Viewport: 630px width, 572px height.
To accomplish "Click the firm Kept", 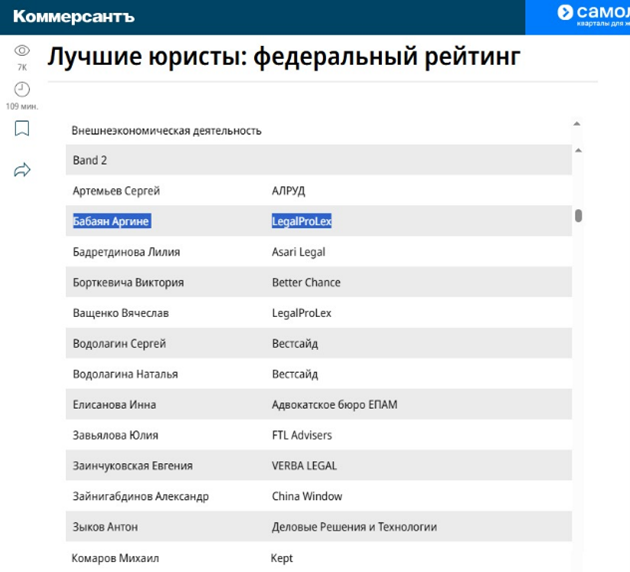I will click(282, 558).
